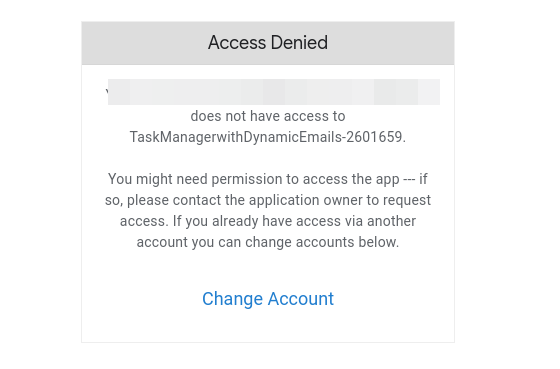Click the word 'Access' in the header
The height and width of the screenshot is (369, 560).
(x=237, y=43)
